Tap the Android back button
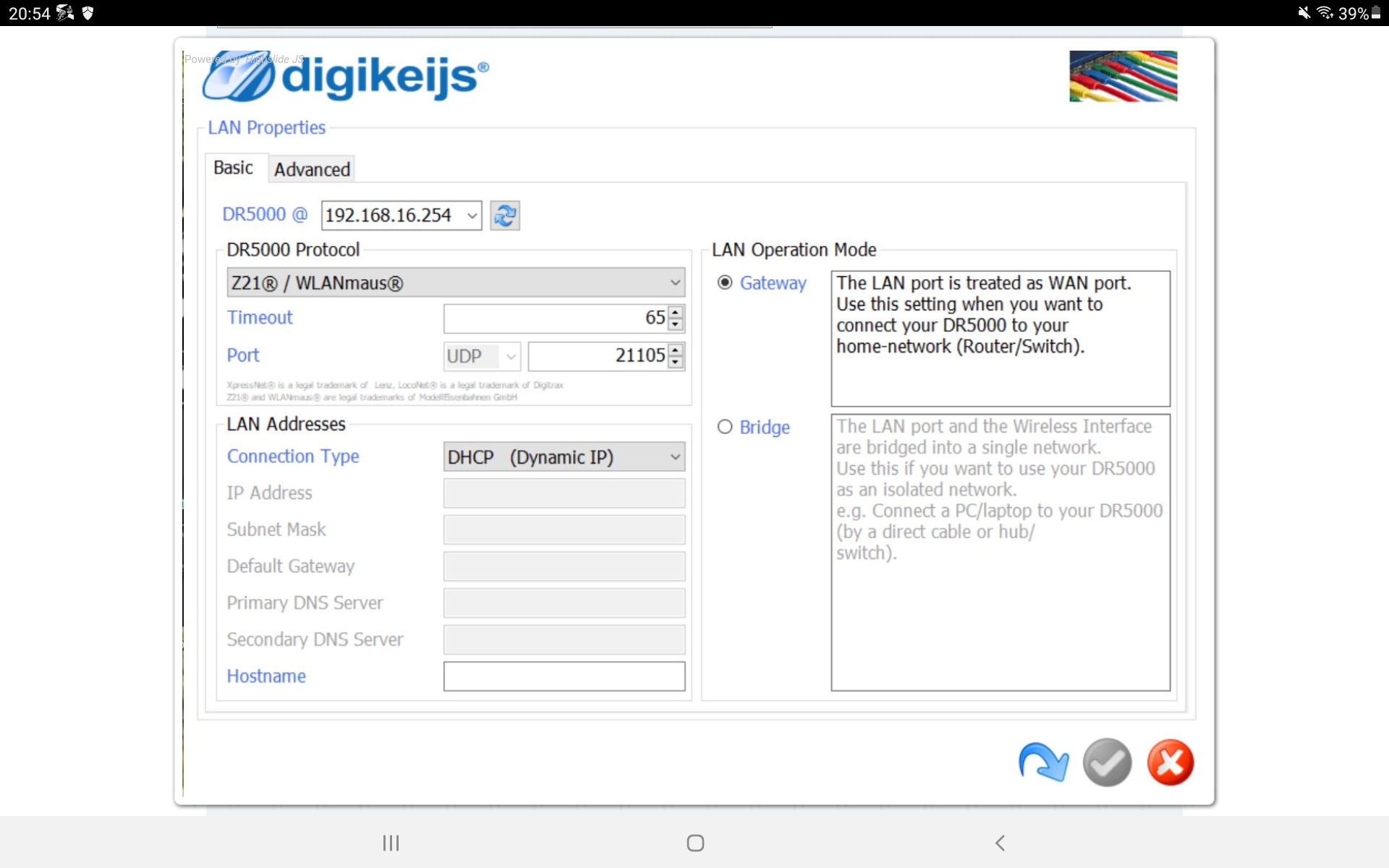Viewport: 1389px width, 868px height. tap(1000, 843)
